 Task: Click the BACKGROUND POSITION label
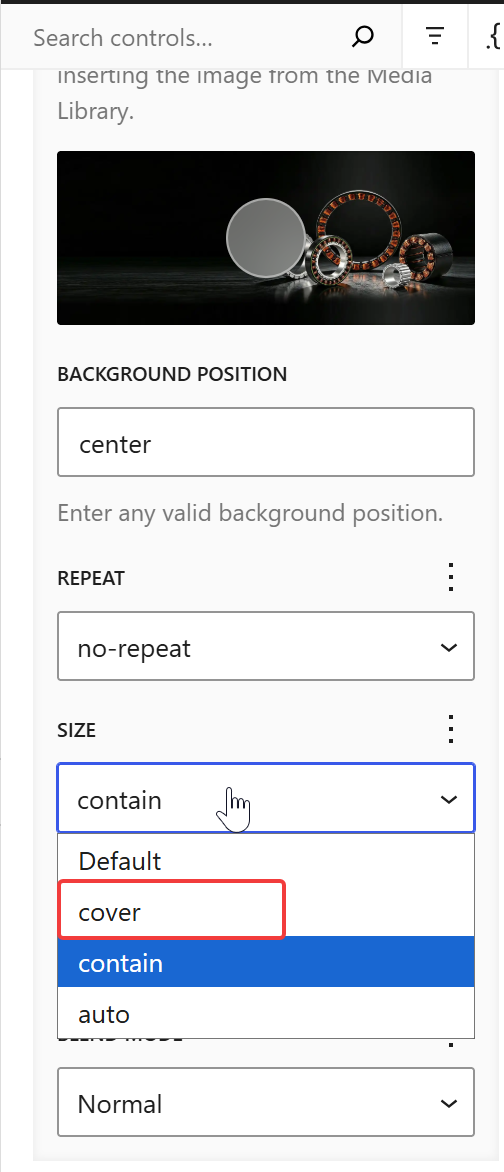coord(172,374)
